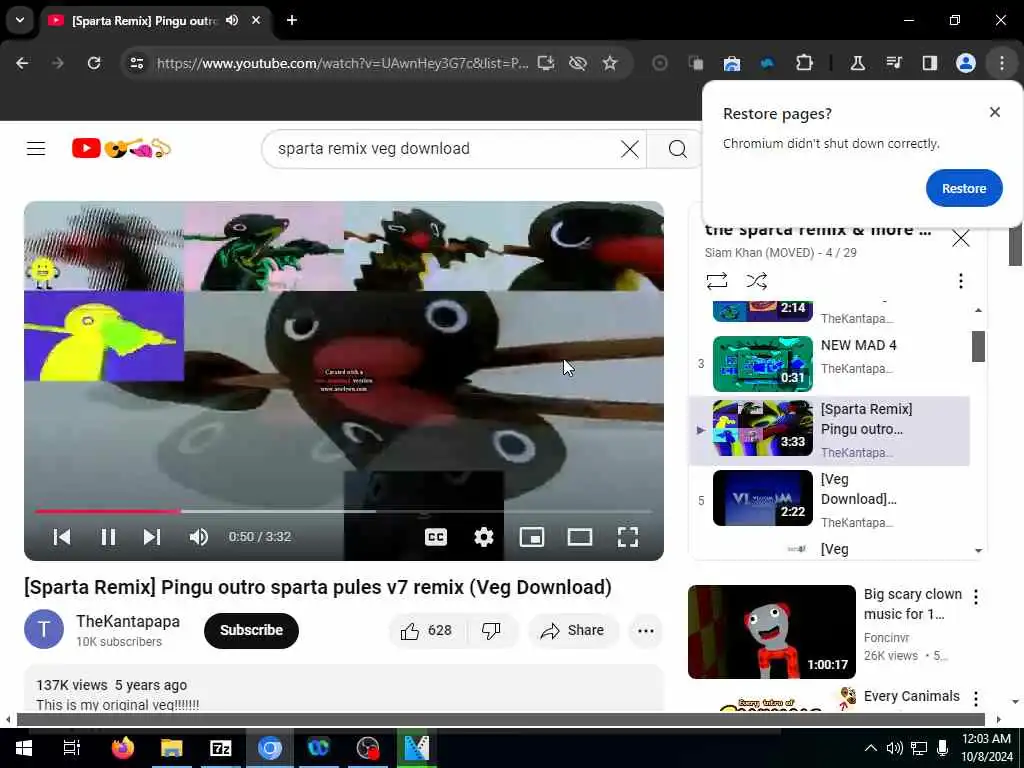Open the media controls toolbar icon
This screenshot has height=768, width=1024.
(x=893, y=63)
